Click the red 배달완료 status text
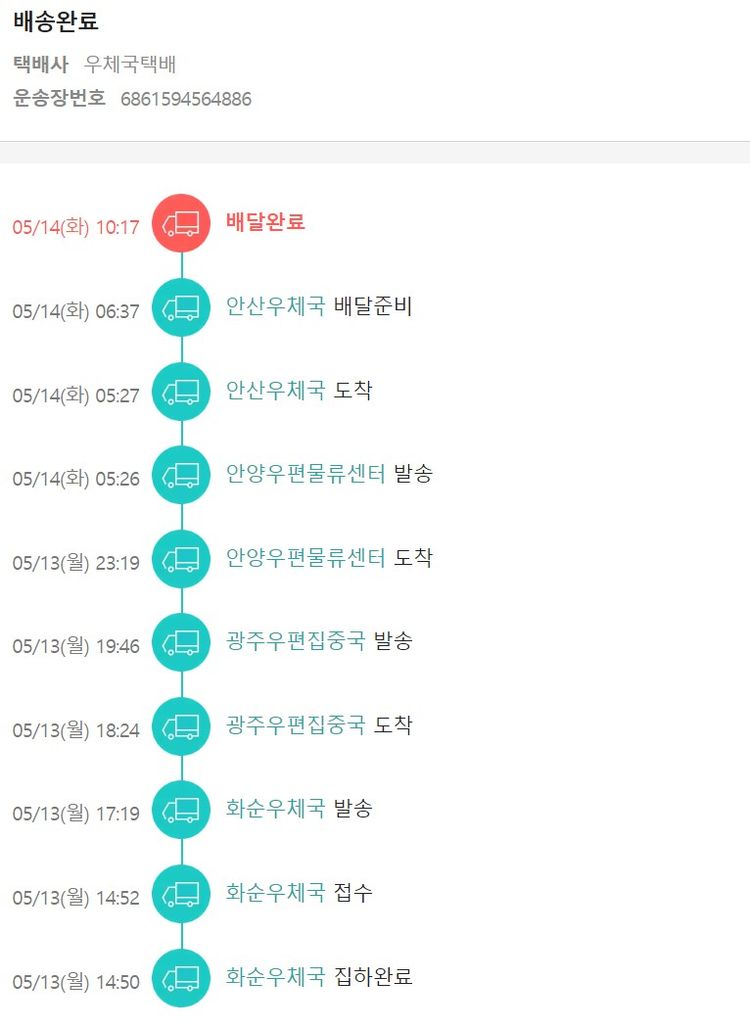 click(265, 222)
